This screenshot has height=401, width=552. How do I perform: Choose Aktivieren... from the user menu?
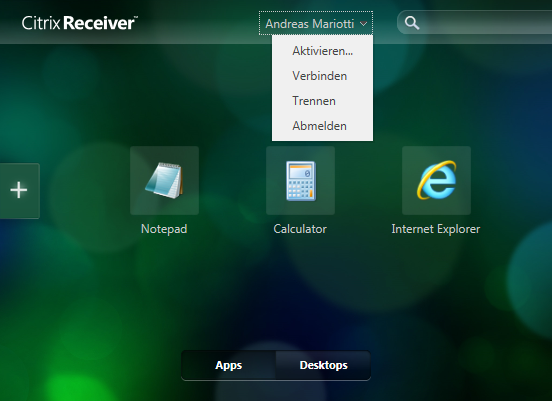point(322,51)
